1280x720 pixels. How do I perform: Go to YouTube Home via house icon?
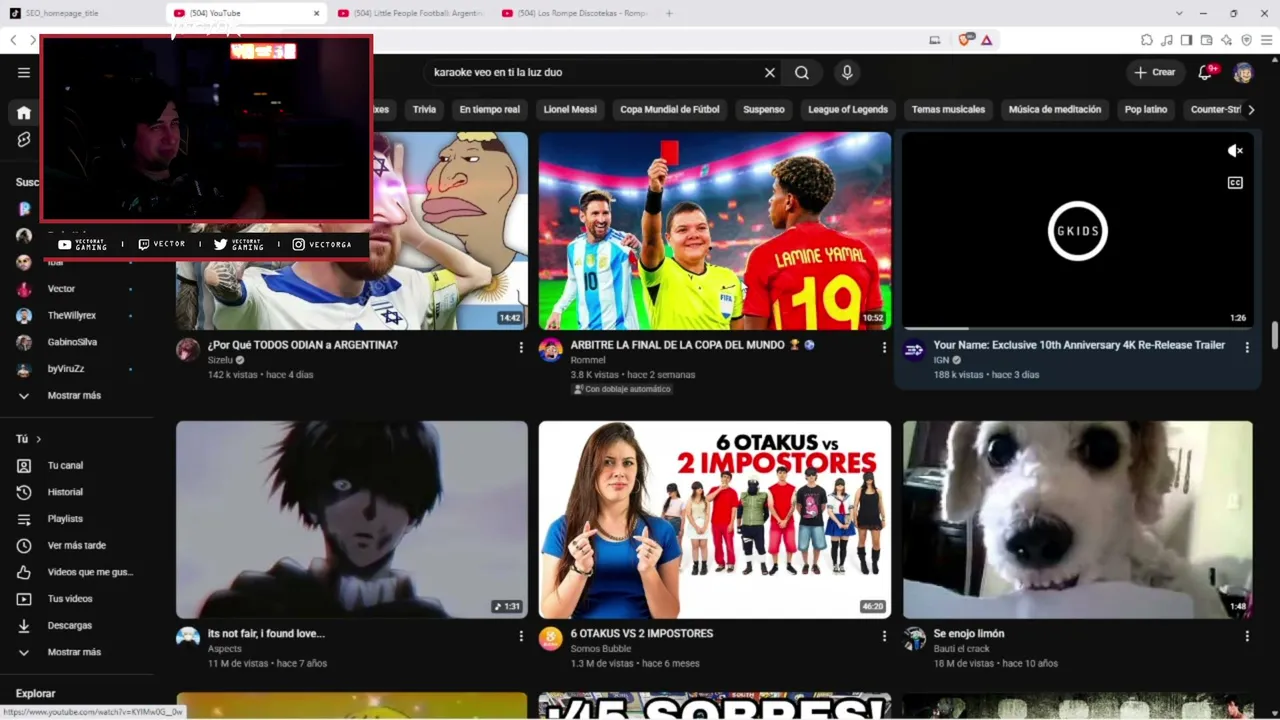[24, 113]
